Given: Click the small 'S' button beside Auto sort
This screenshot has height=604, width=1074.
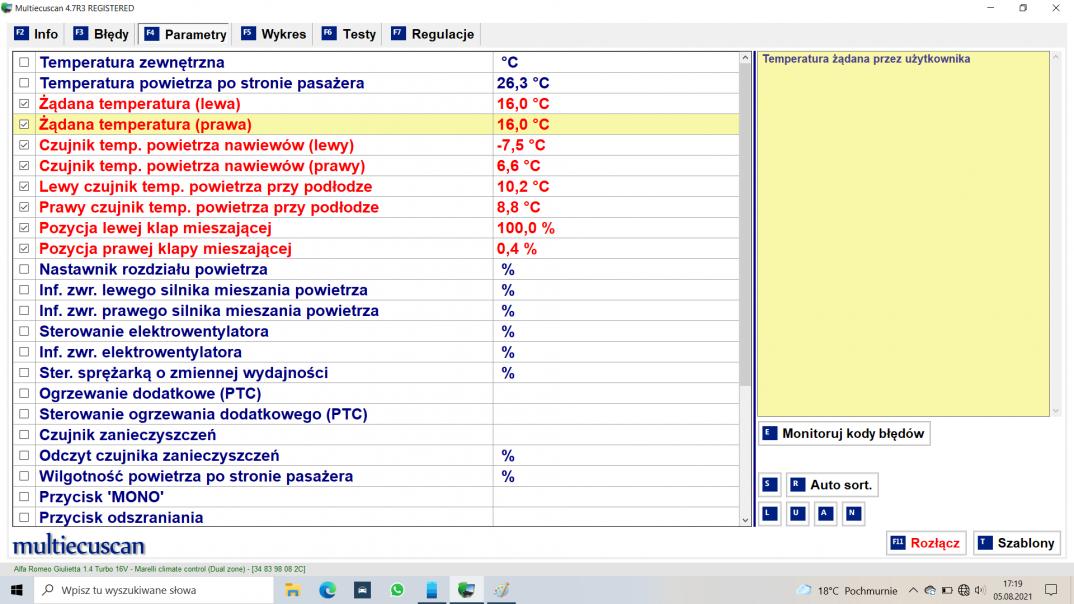Looking at the screenshot, I should click(769, 485).
